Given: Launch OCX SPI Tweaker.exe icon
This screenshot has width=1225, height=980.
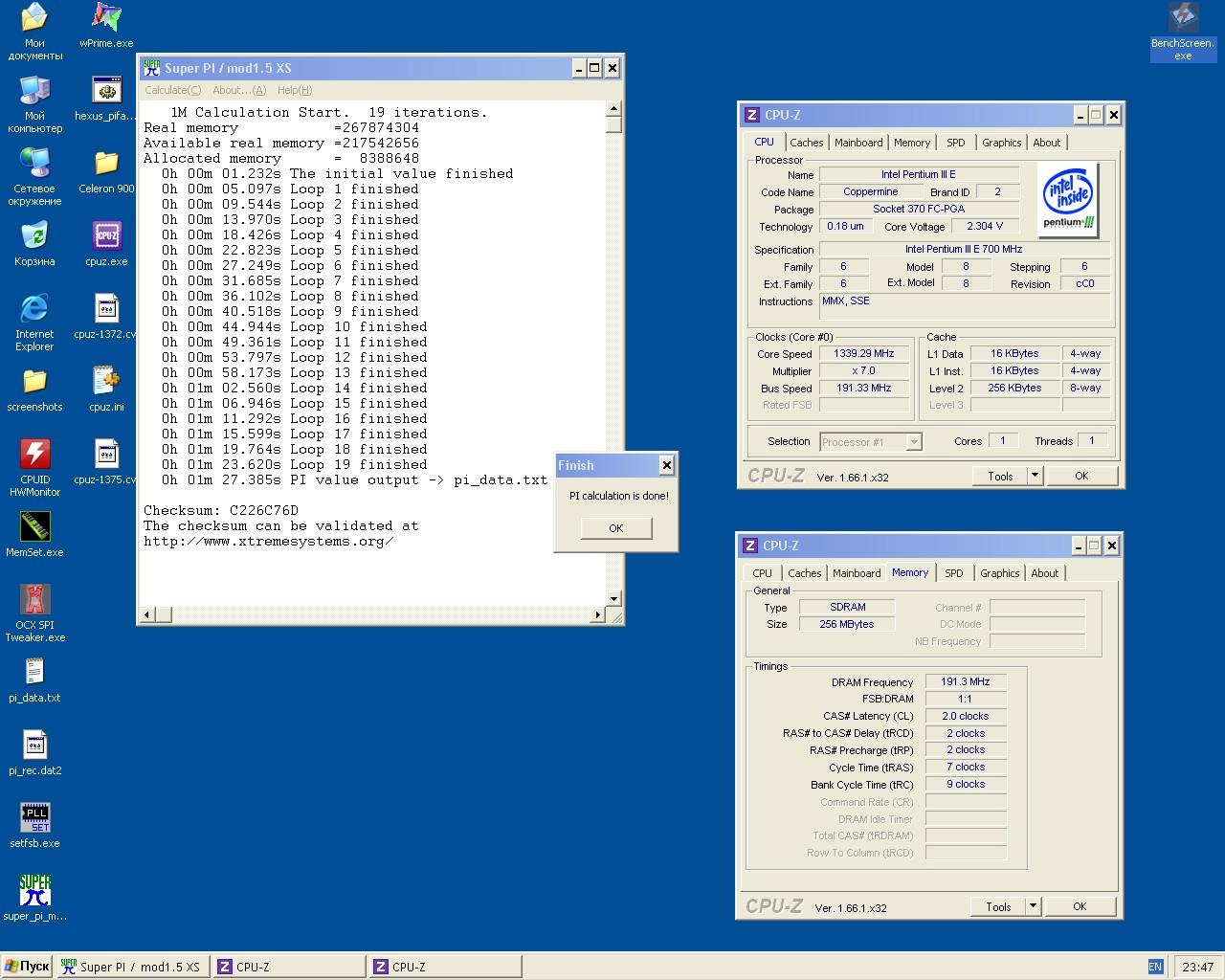Looking at the screenshot, I should 34,613.
